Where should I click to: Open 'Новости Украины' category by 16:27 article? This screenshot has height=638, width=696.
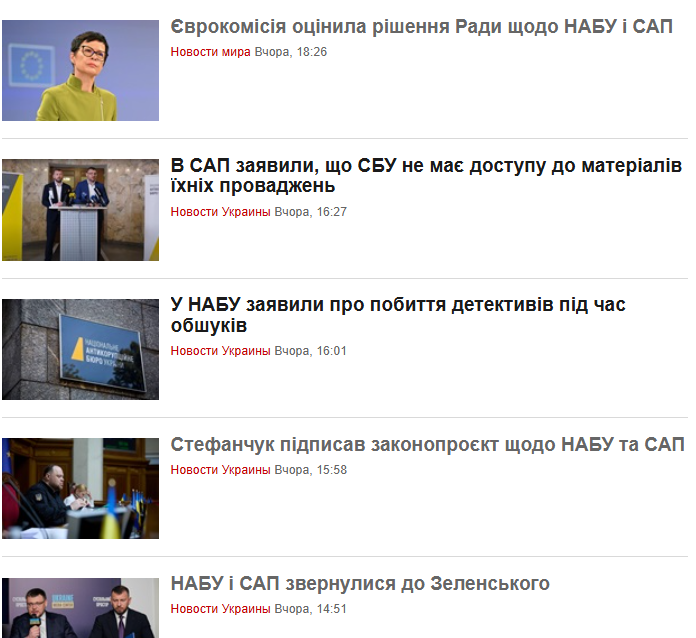220,212
